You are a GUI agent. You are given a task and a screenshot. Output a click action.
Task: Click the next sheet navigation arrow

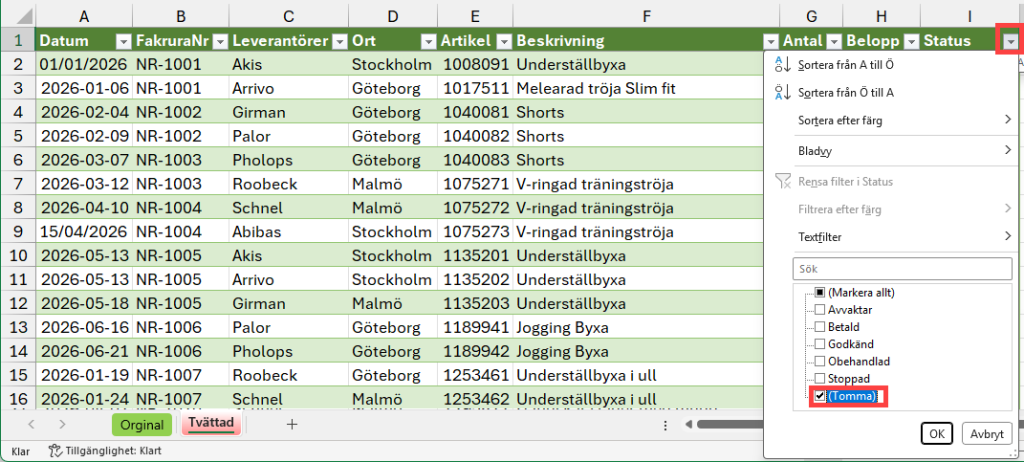tap(62, 424)
